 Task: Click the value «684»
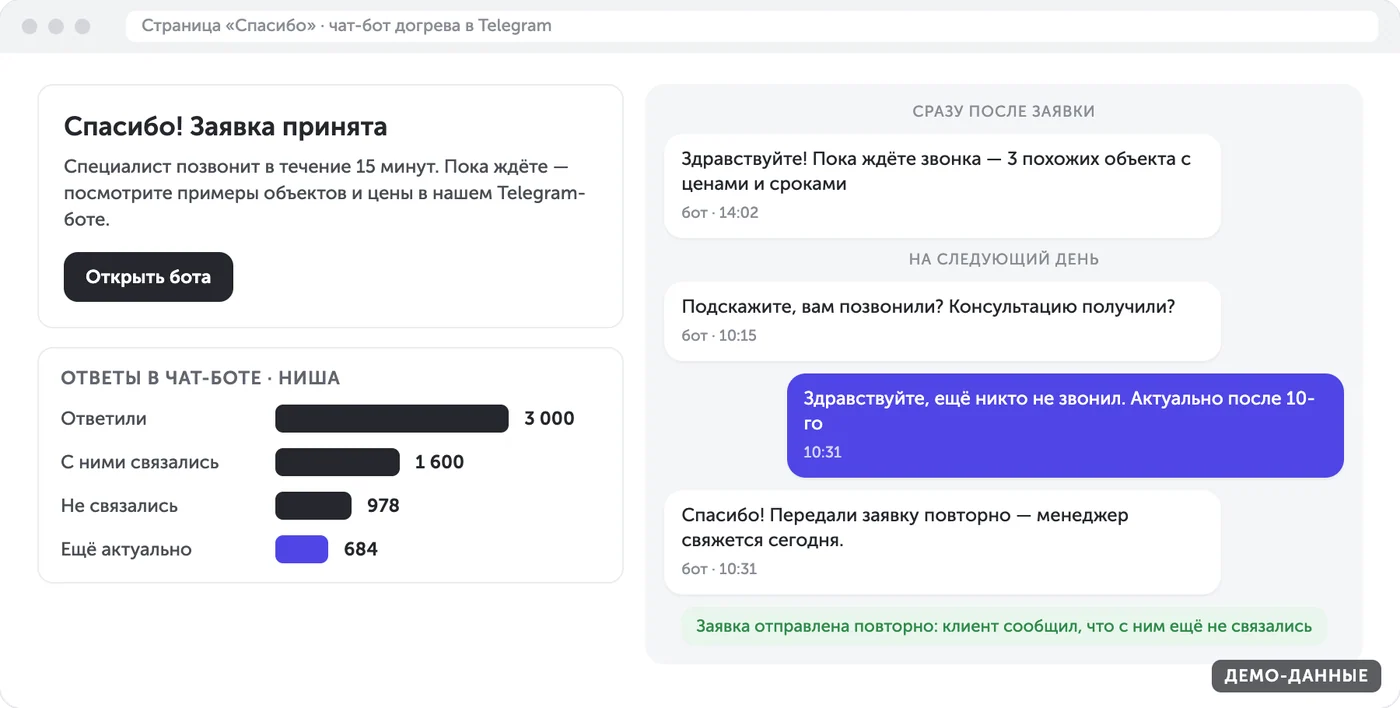pyautogui.click(x=360, y=549)
